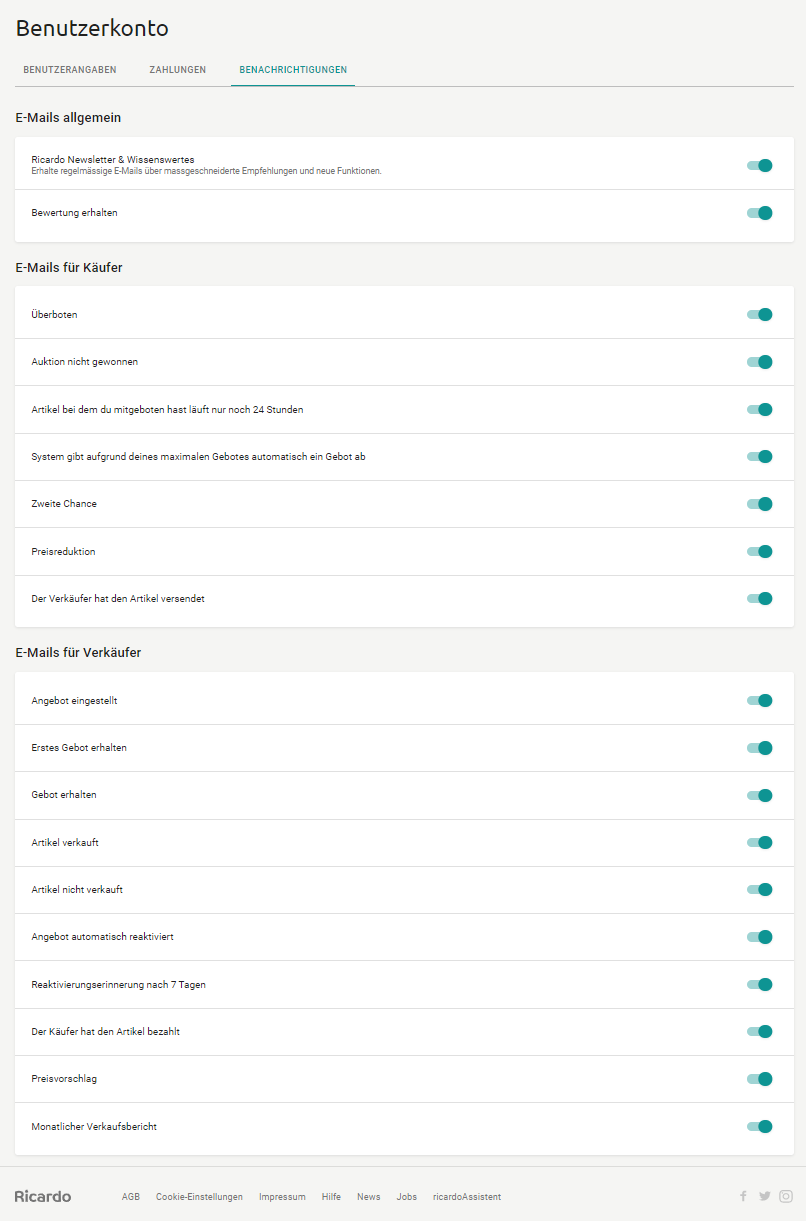Switch to the Benutzerangaben tab
Screen dimensions: 806x1221
pyautogui.click(x=70, y=70)
